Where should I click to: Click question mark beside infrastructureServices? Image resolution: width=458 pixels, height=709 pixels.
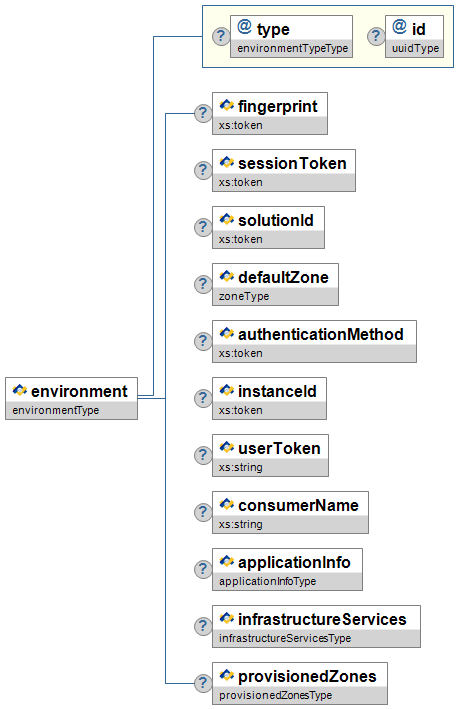(203, 626)
